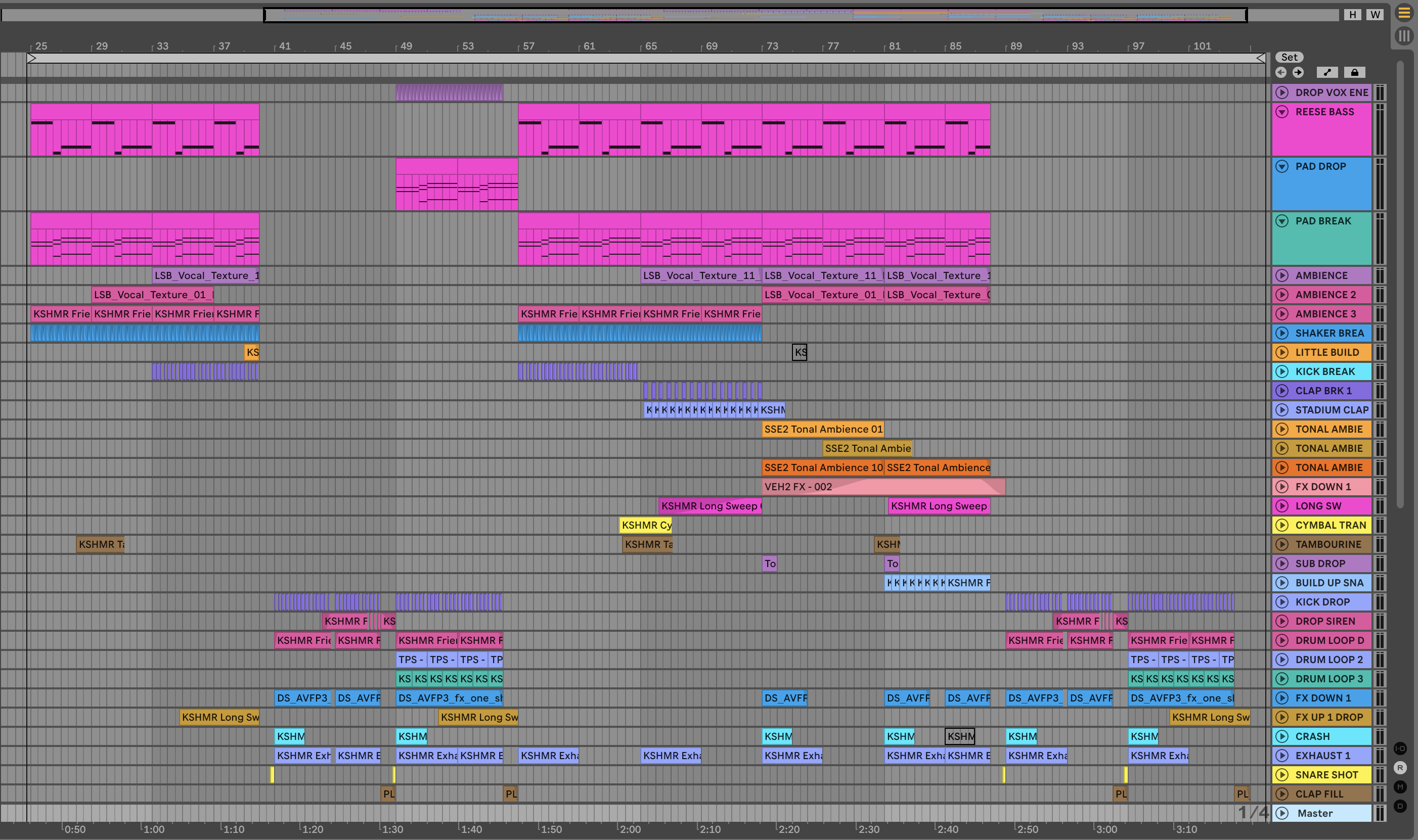Jump to next locator arrow
1418x840 pixels.
click(1298, 72)
